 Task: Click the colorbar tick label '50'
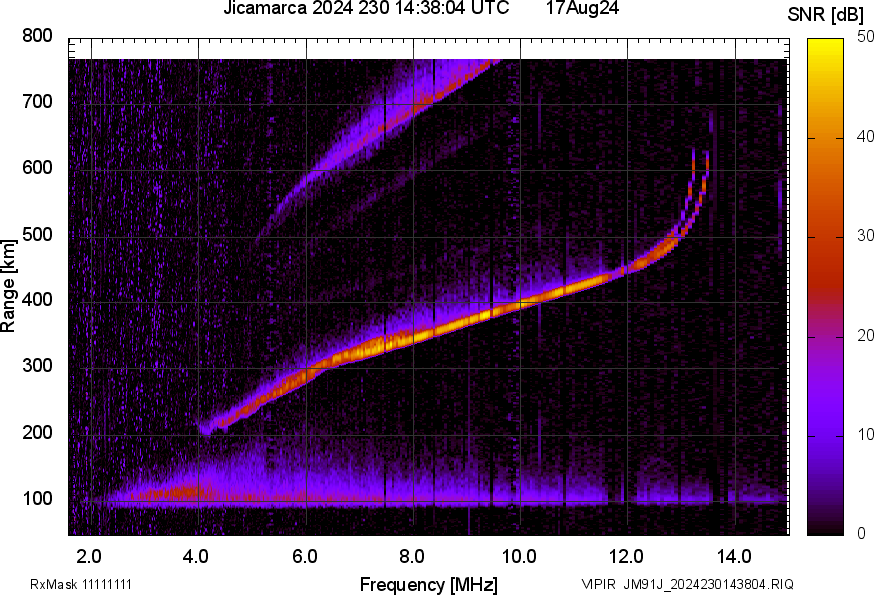click(865, 37)
